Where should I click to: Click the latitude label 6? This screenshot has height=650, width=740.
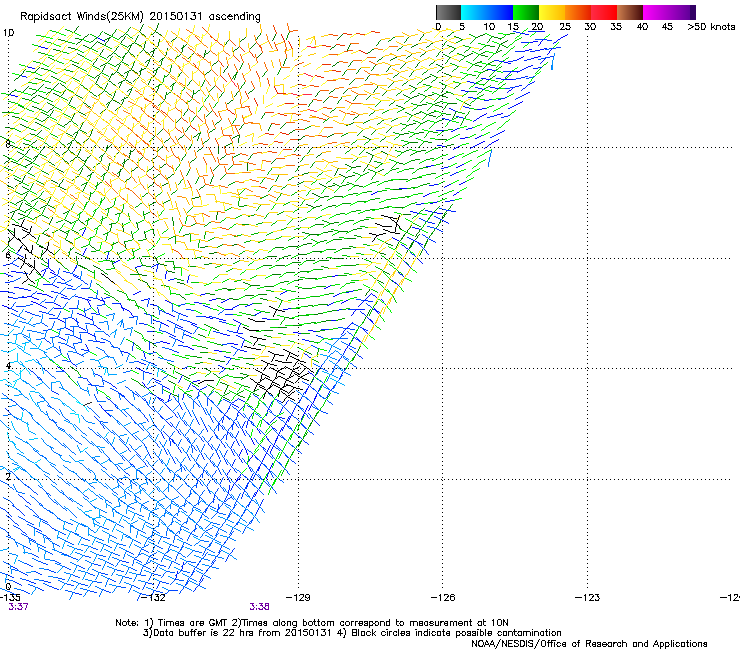pos(8,255)
